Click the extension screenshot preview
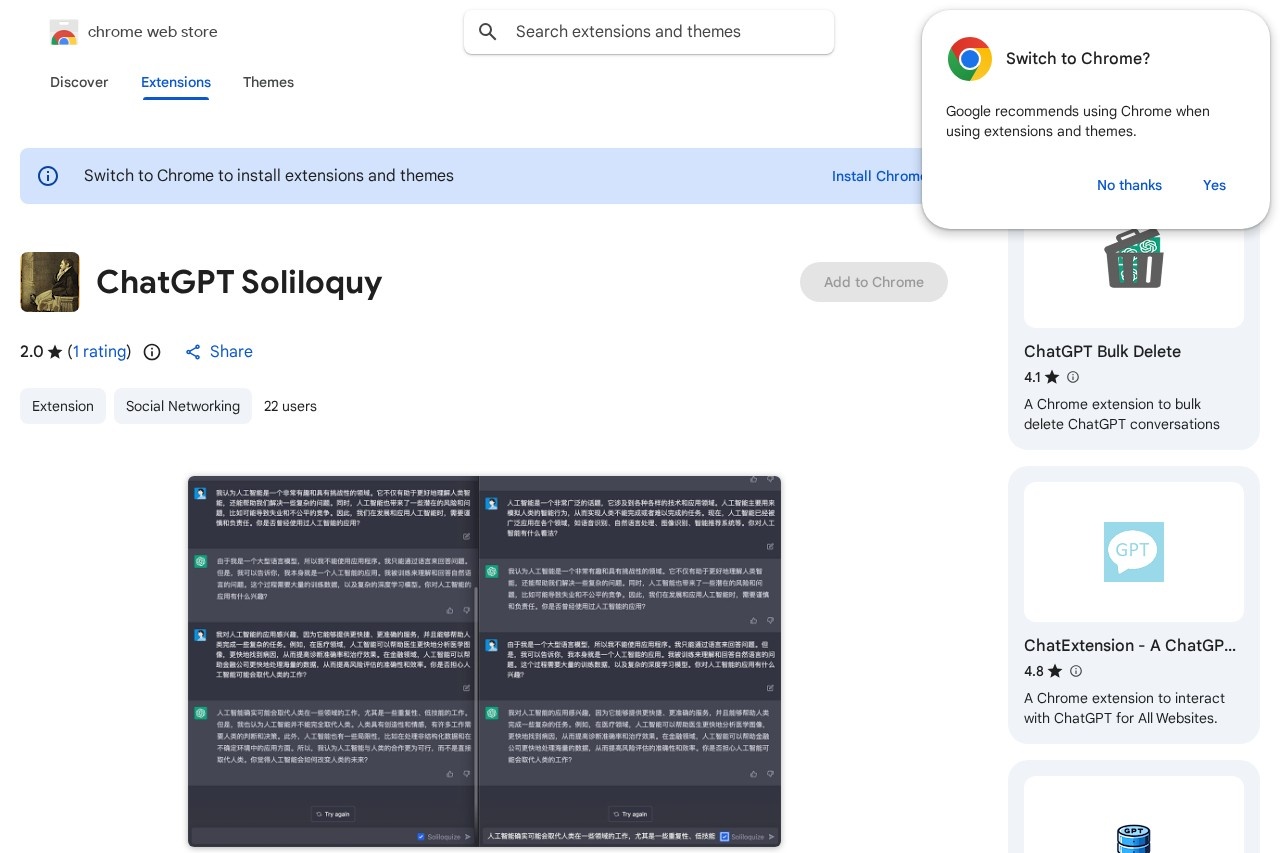The height and width of the screenshot is (853, 1280). click(x=484, y=661)
